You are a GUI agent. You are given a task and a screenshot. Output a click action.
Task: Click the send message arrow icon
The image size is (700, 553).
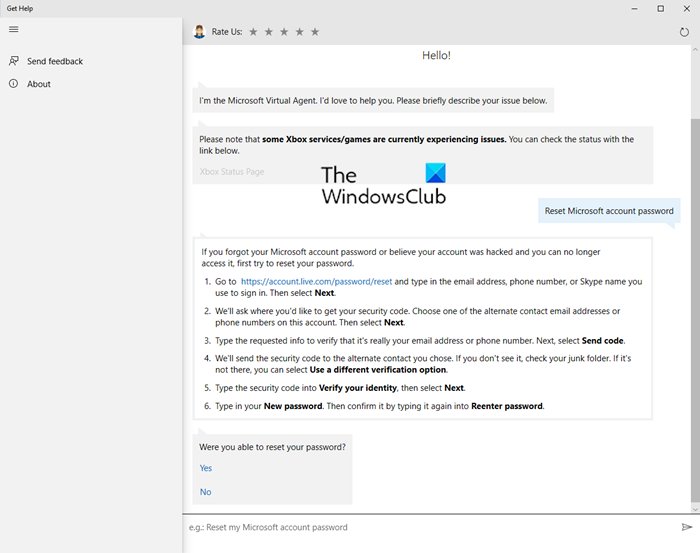click(x=687, y=527)
